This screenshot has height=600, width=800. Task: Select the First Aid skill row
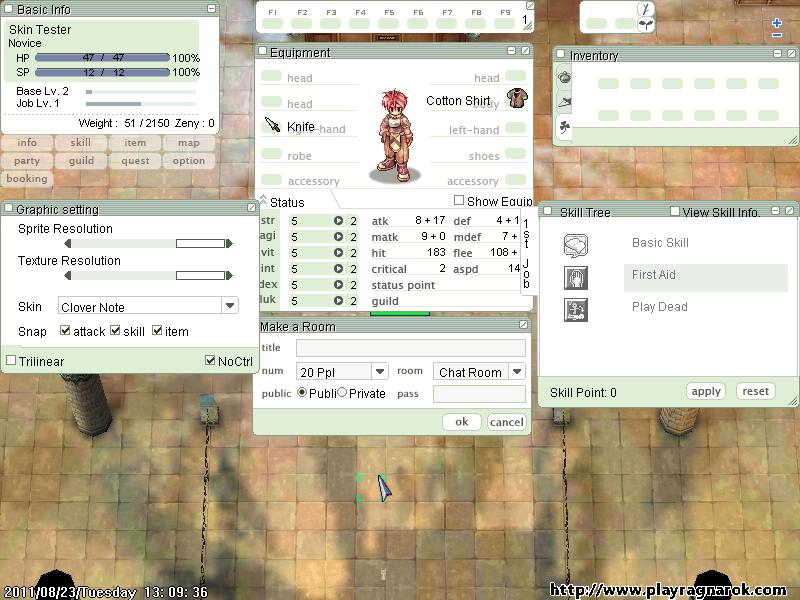coord(706,278)
